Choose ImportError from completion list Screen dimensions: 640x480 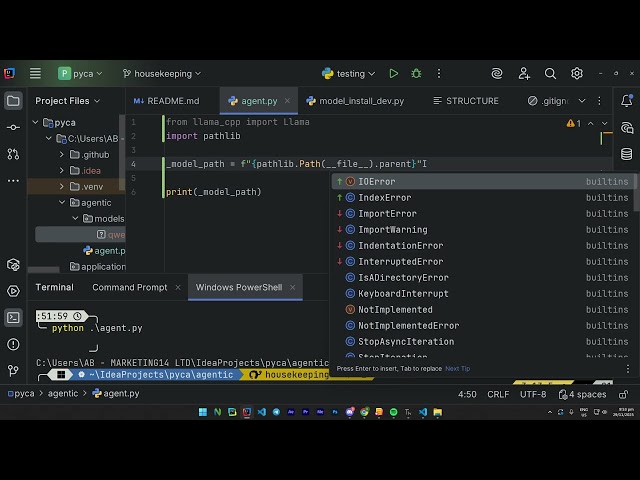click(x=482, y=213)
